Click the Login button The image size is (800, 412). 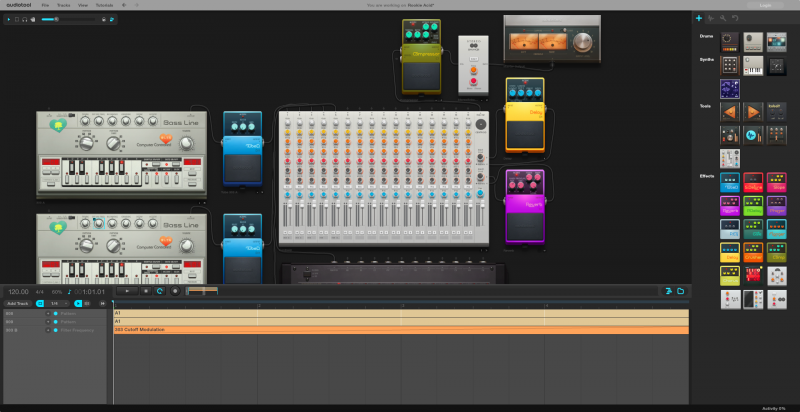(x=765, y=5)
